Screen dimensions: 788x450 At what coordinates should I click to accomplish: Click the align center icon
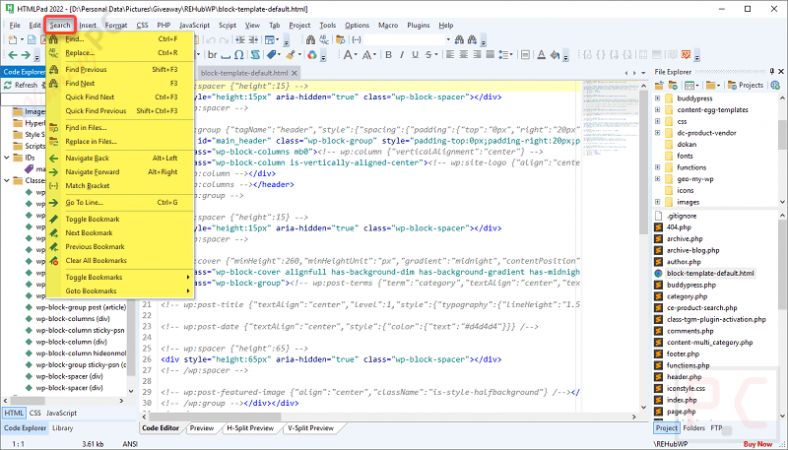463,55
